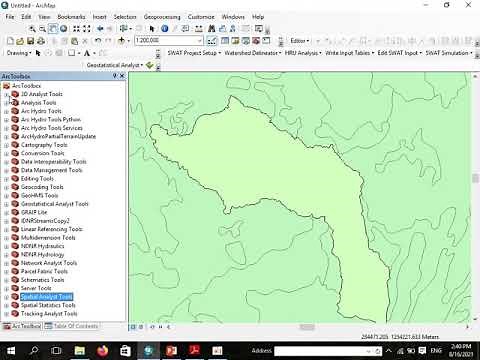Open SWAT Project Setup menu
Screen dimensions: 480x360
[x=194, y=53]
